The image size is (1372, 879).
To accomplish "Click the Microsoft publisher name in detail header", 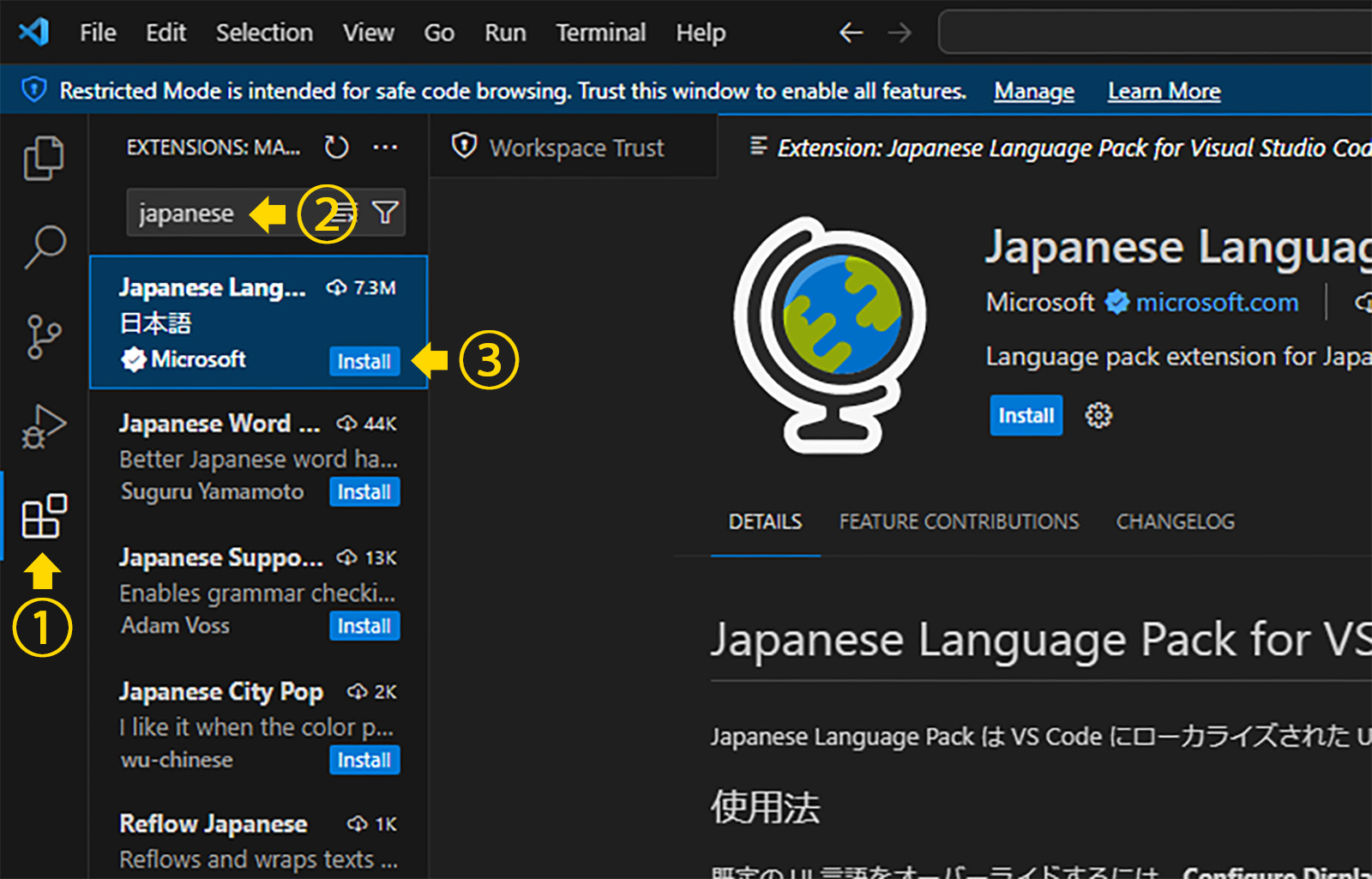I will [1039, 302].
